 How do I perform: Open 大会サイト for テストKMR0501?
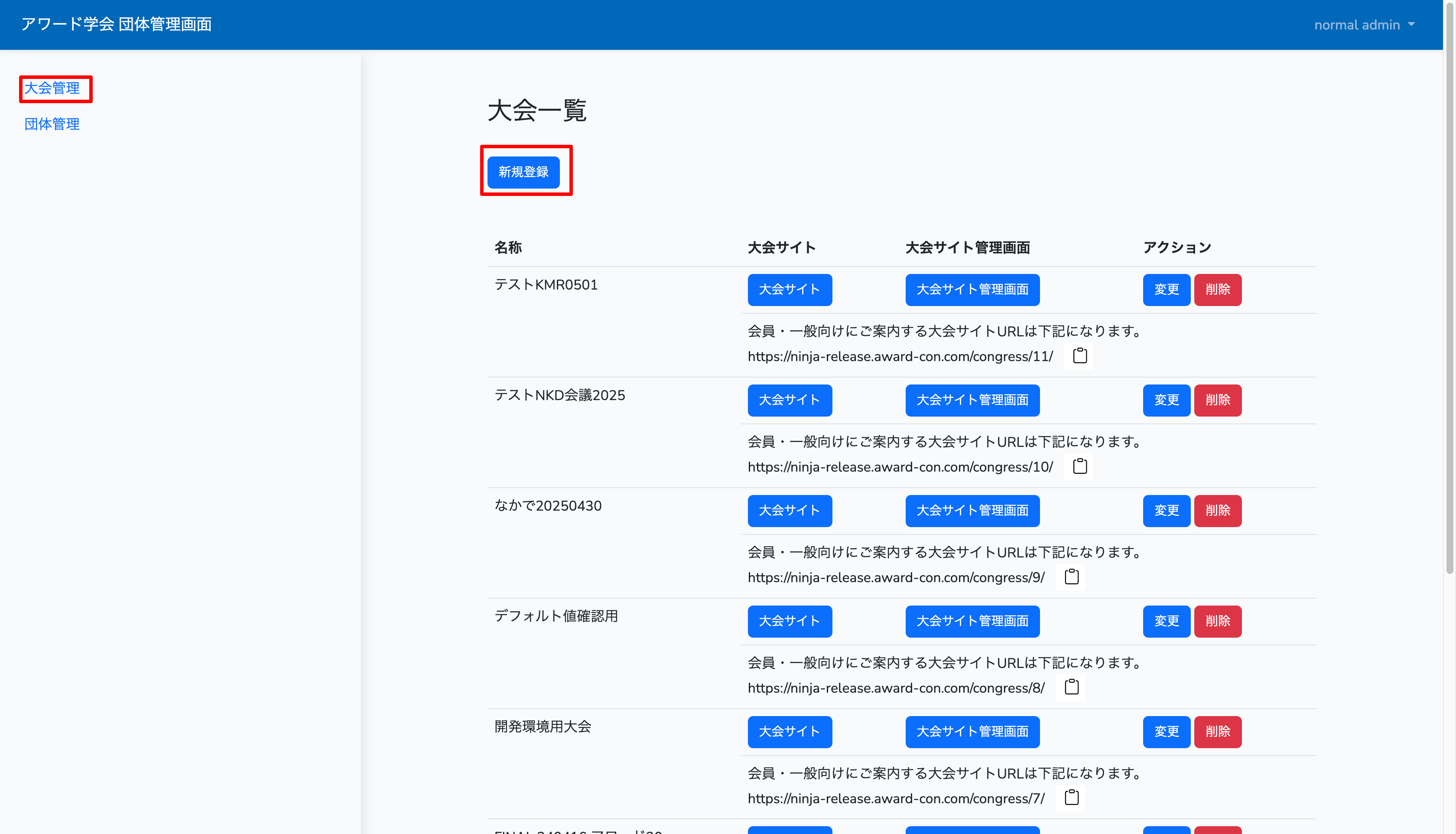pos(789,290)
